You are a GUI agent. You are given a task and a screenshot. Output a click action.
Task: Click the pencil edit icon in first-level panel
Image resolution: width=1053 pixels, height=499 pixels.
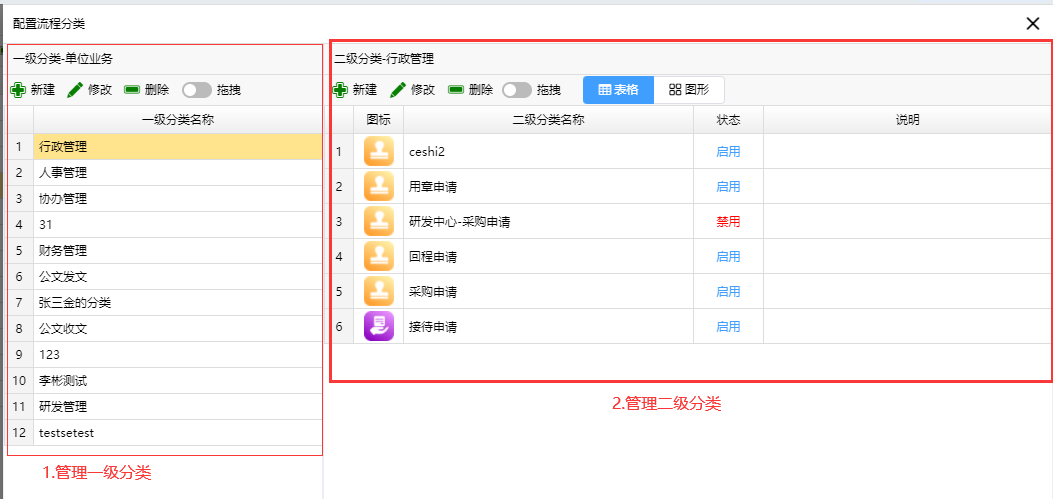click(x=75, y=90)
